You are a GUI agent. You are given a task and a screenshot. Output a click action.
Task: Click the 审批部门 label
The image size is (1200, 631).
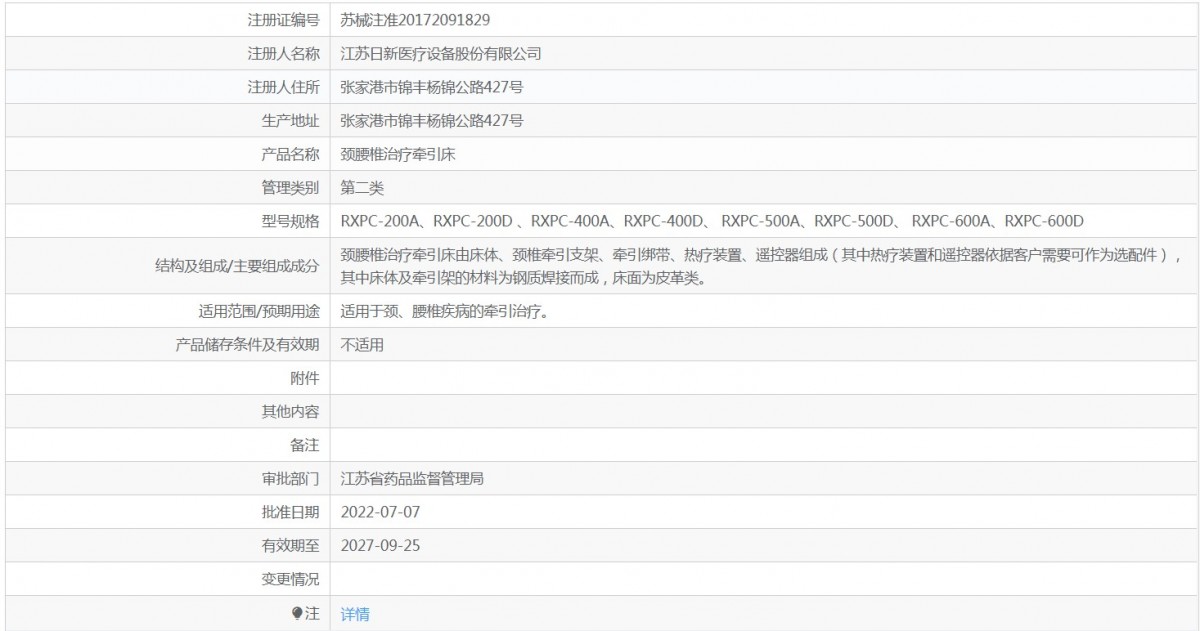tap(290, 479)
